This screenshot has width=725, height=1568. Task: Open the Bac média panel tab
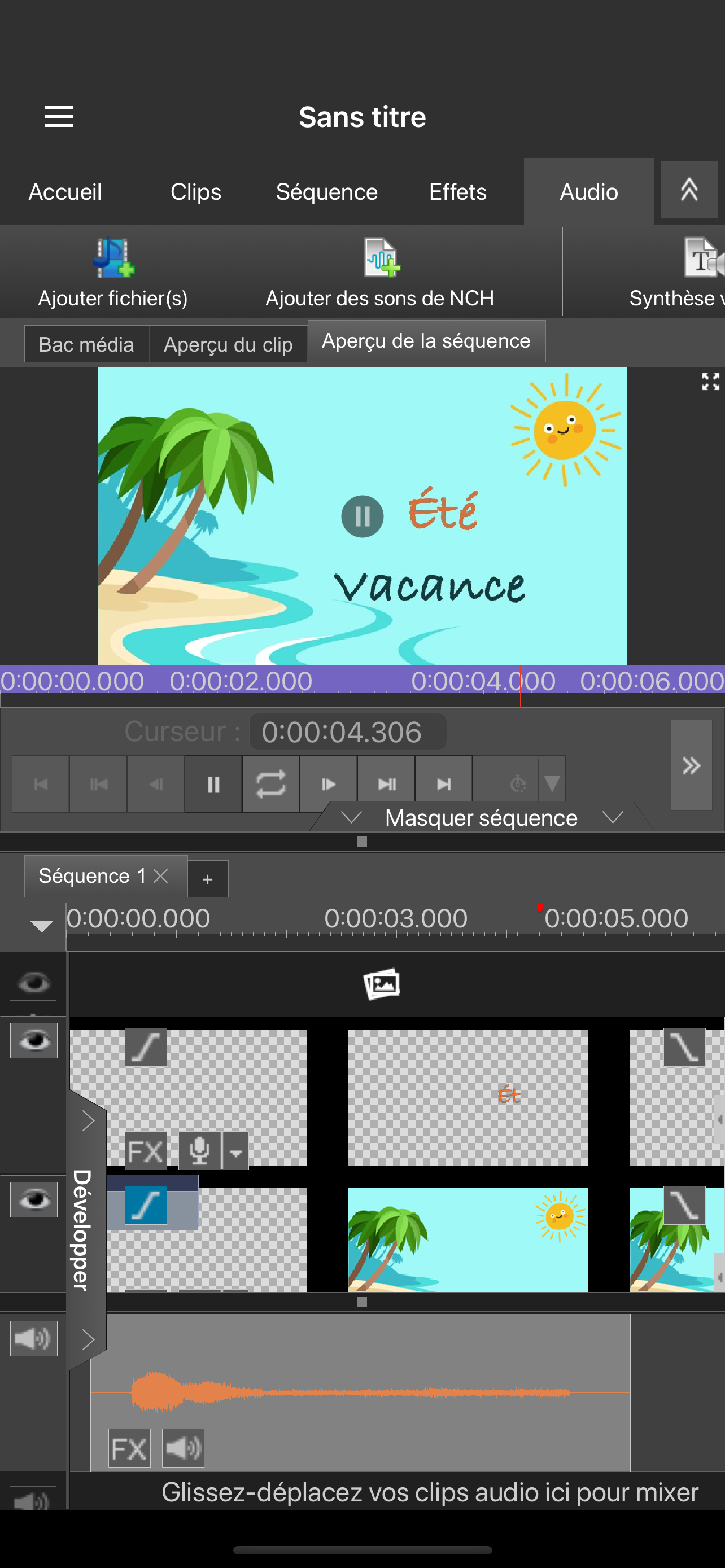point(86,344)
